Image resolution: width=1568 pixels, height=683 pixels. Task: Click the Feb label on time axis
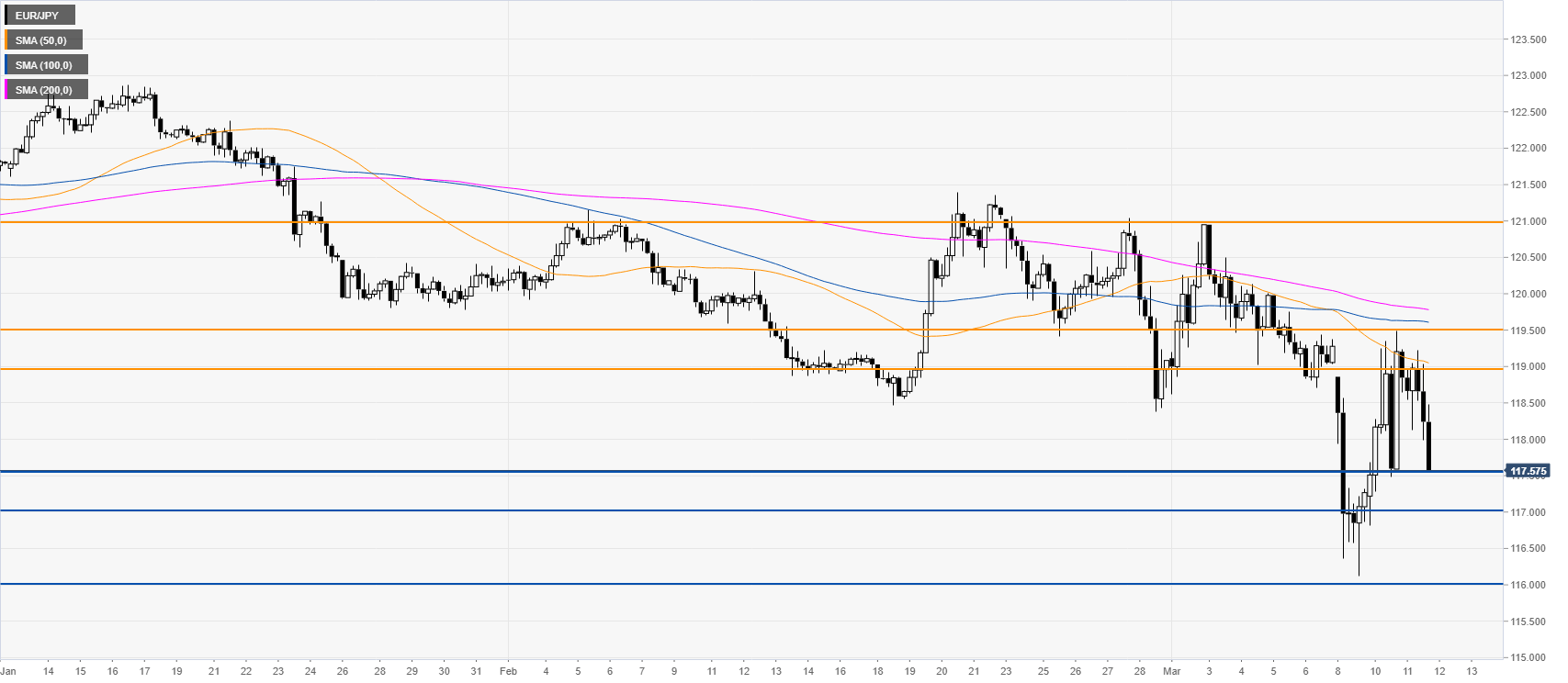pyautogui.click(x=508, y=671)
